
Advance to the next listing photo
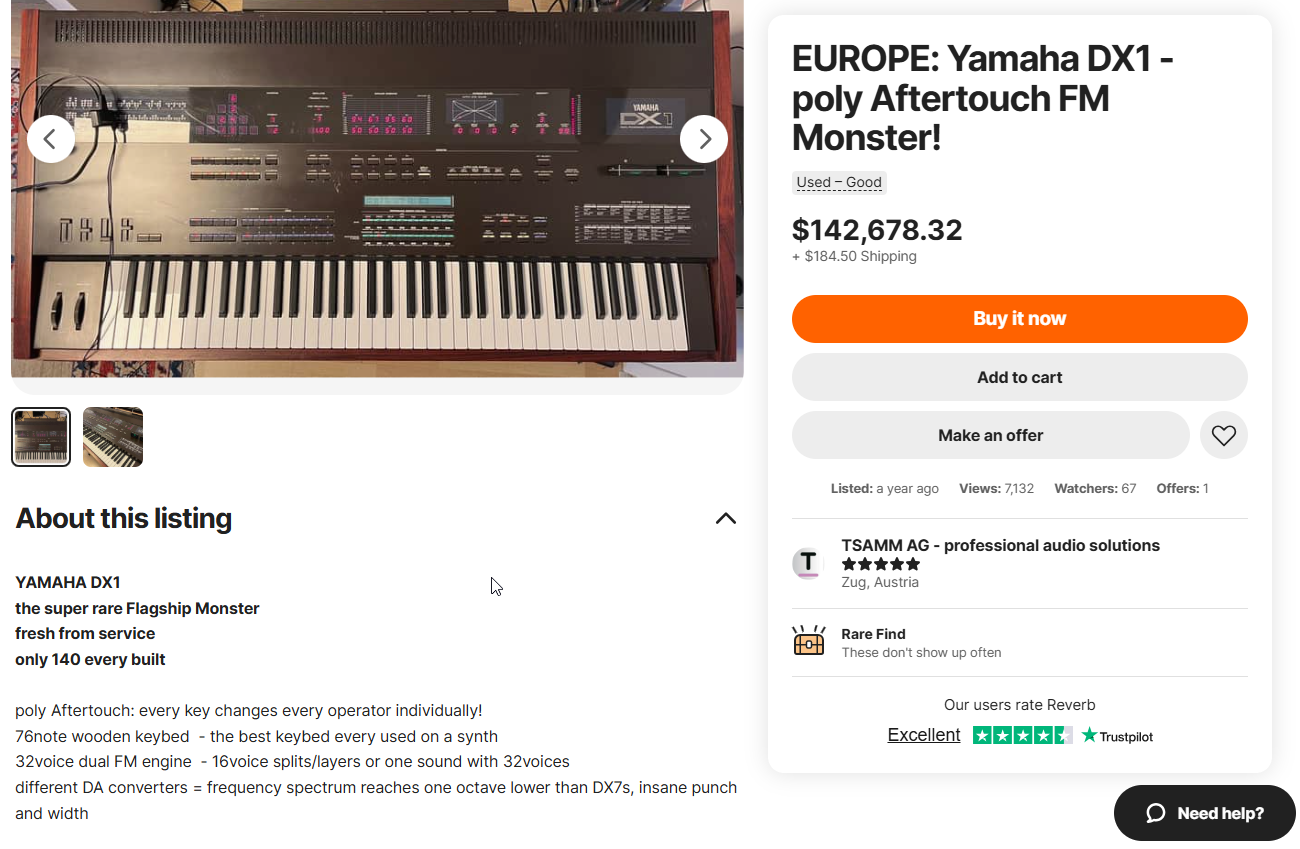(704, 139)
